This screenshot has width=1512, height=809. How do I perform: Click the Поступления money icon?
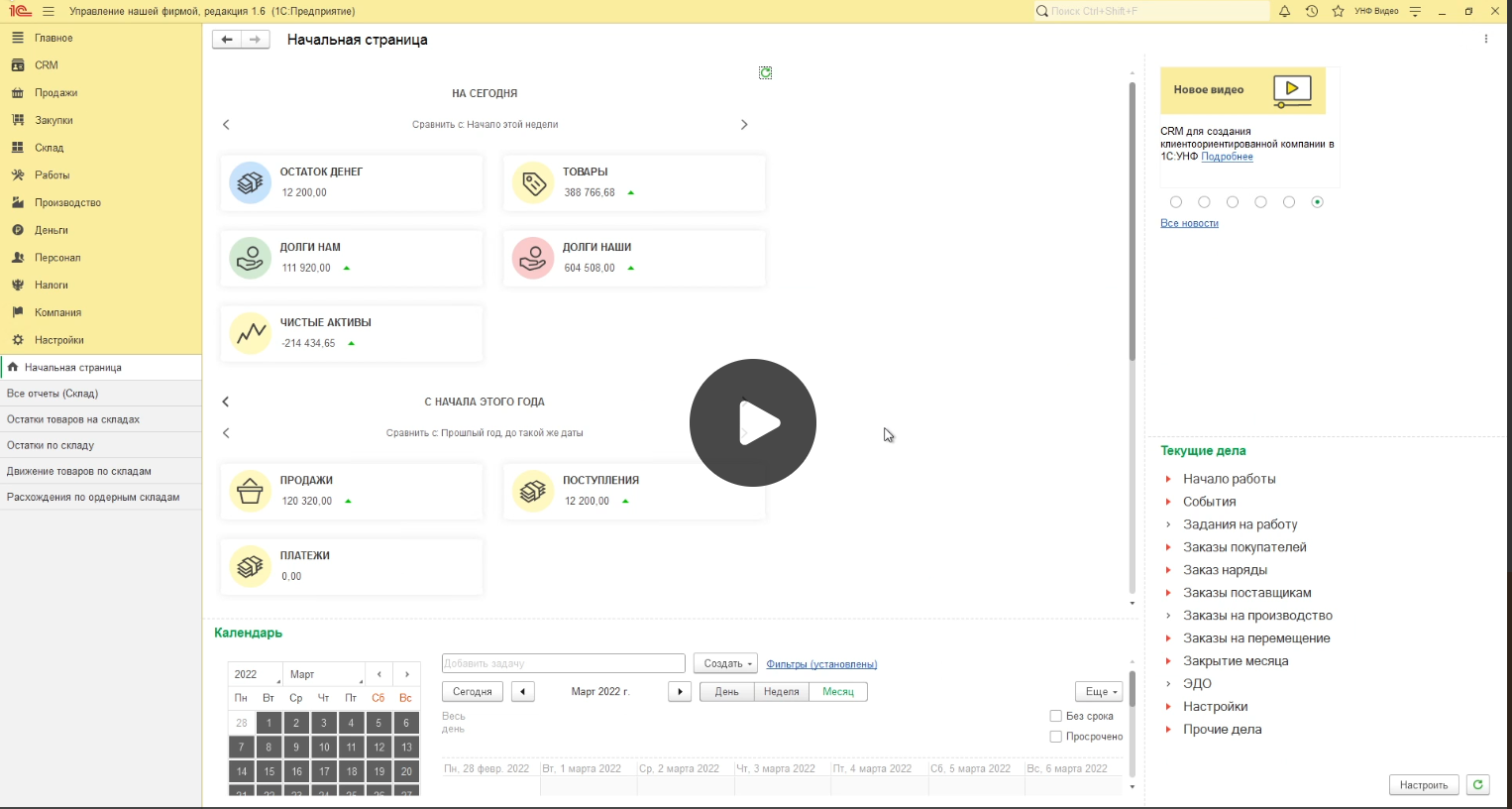point(533,491)
